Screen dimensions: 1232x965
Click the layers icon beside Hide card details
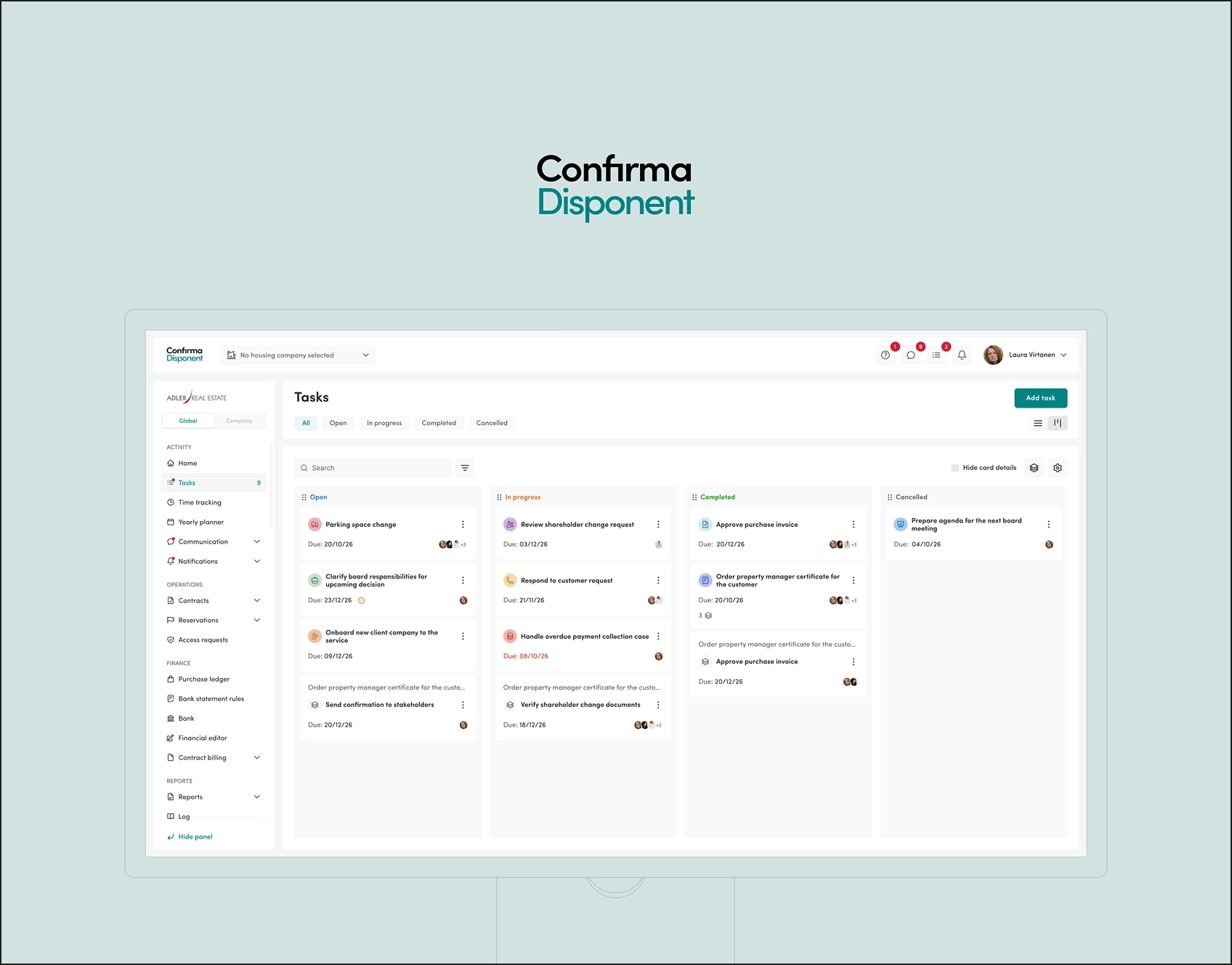[1034, 468]
